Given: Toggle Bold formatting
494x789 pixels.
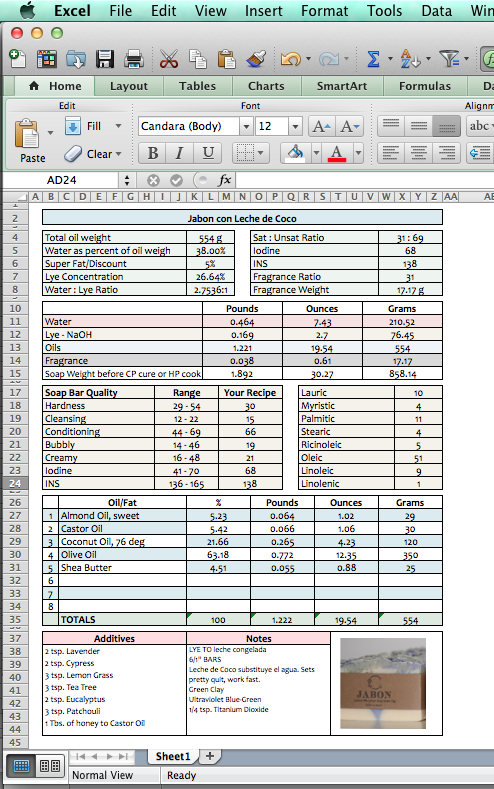Looking at the screenshot, I should (153, 153).
